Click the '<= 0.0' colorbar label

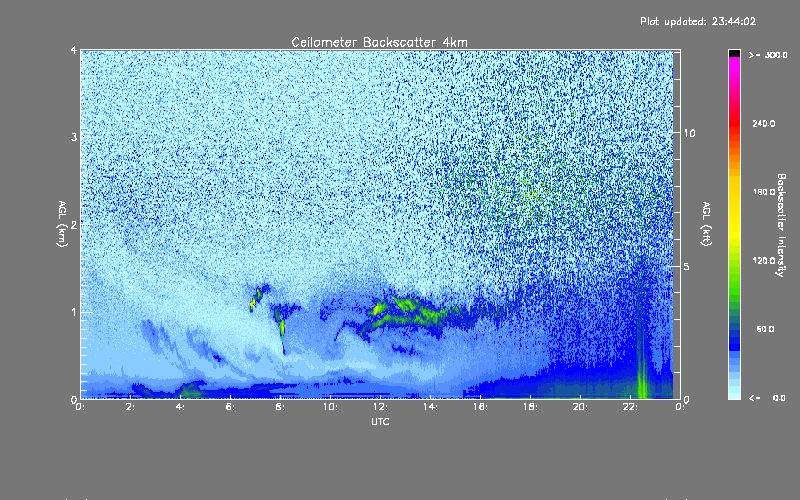[x=768, y=397]
